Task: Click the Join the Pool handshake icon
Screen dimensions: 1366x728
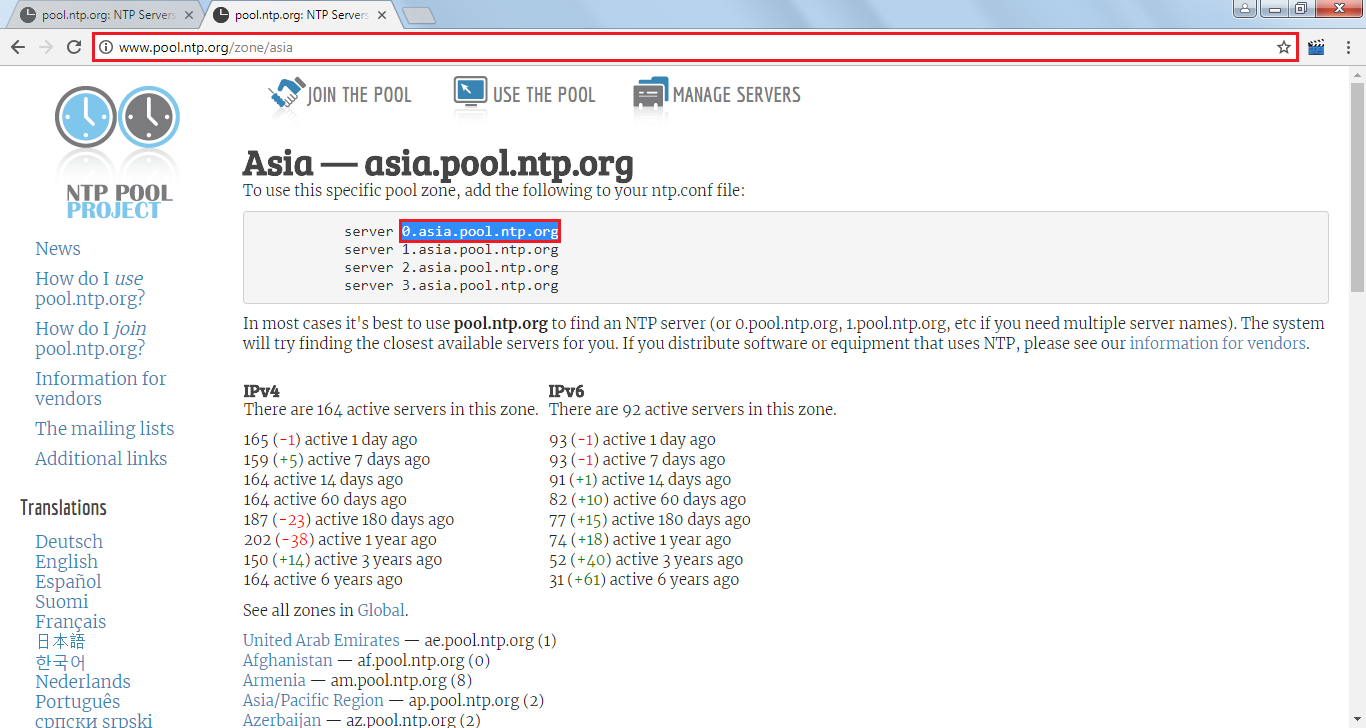Action: point(286,94)
